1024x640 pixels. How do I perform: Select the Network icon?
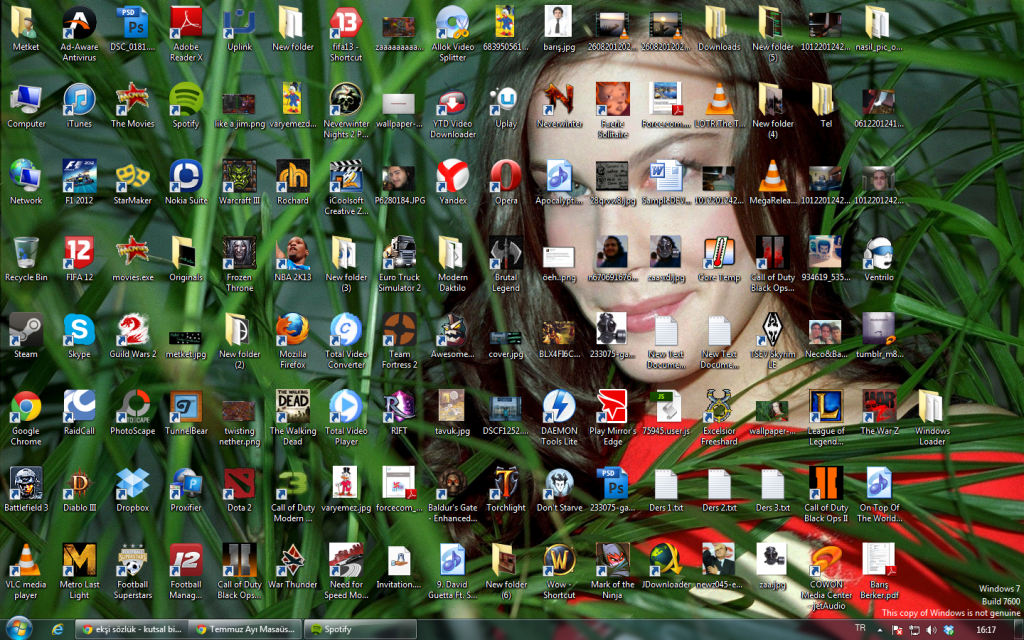[25, 177]
